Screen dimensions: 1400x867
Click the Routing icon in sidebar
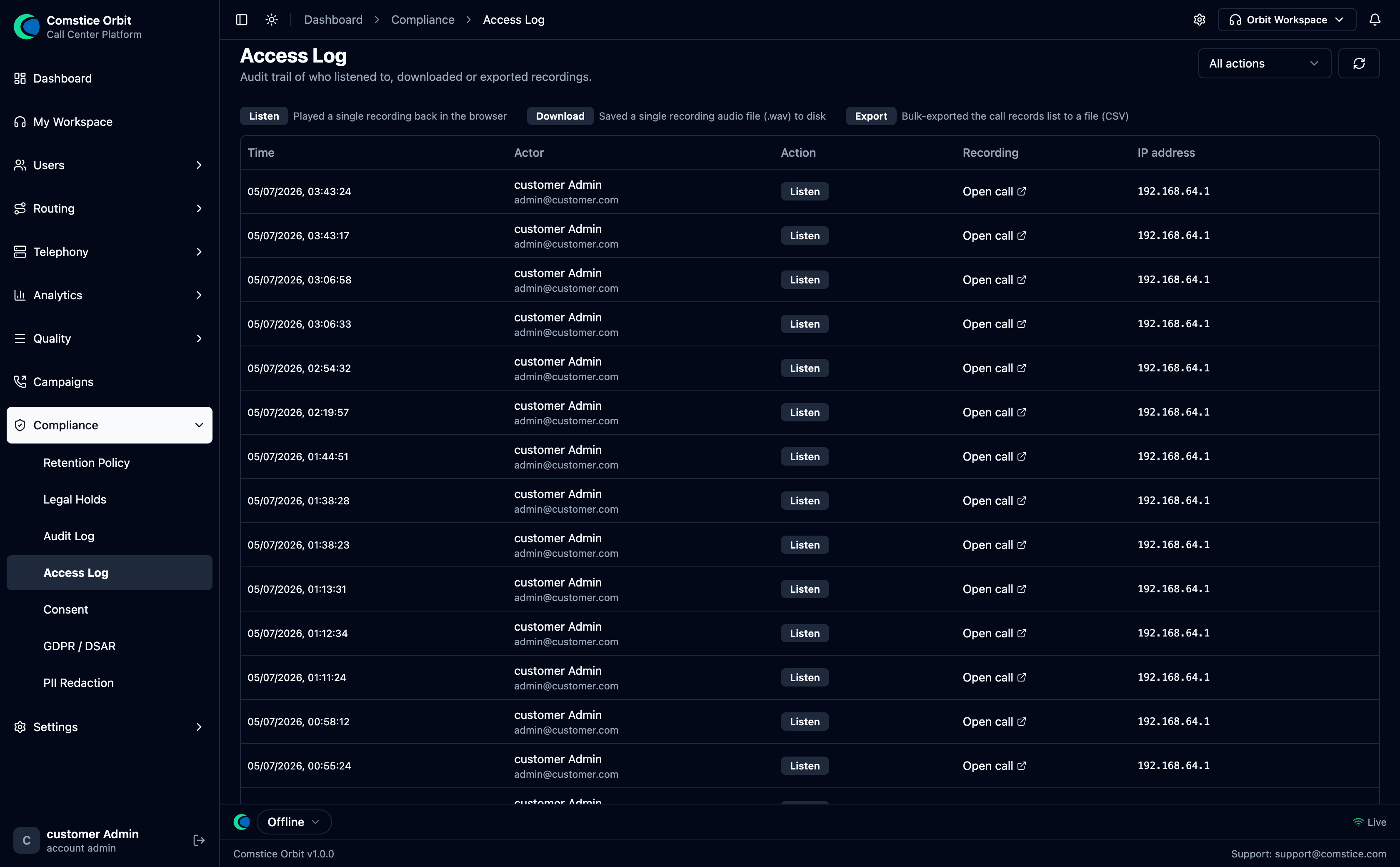(20, 208)
